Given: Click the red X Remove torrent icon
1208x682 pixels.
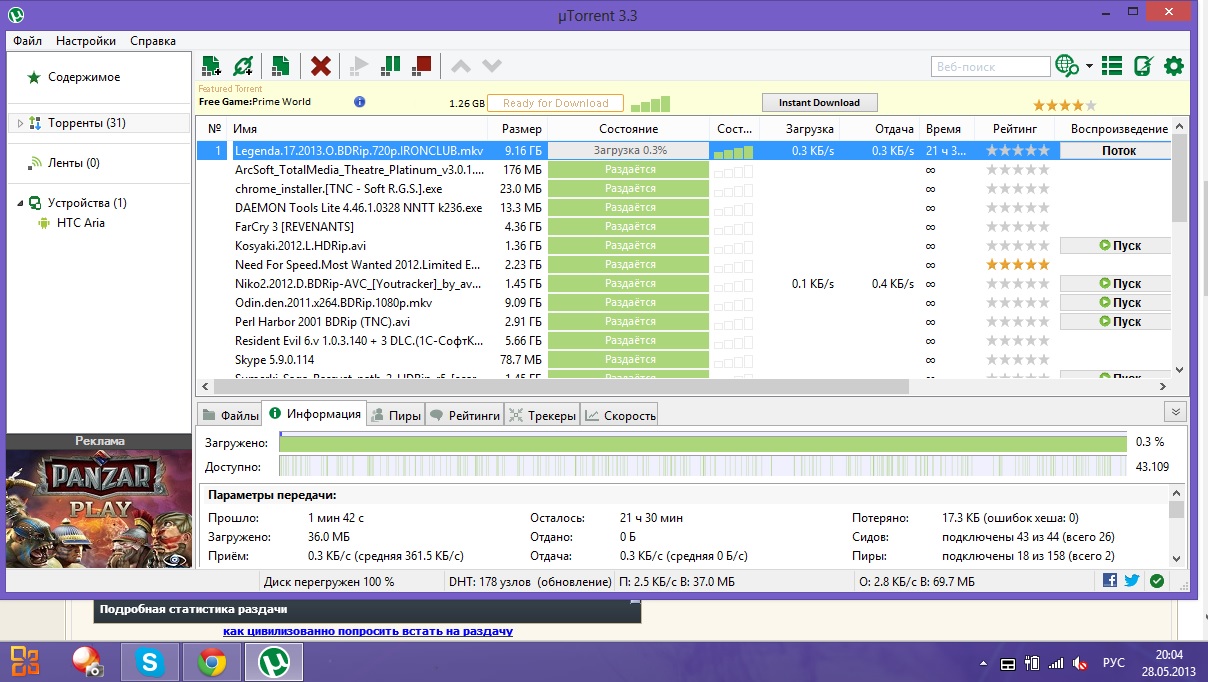Looking at the screenshot, I should [x=321, y=66].
